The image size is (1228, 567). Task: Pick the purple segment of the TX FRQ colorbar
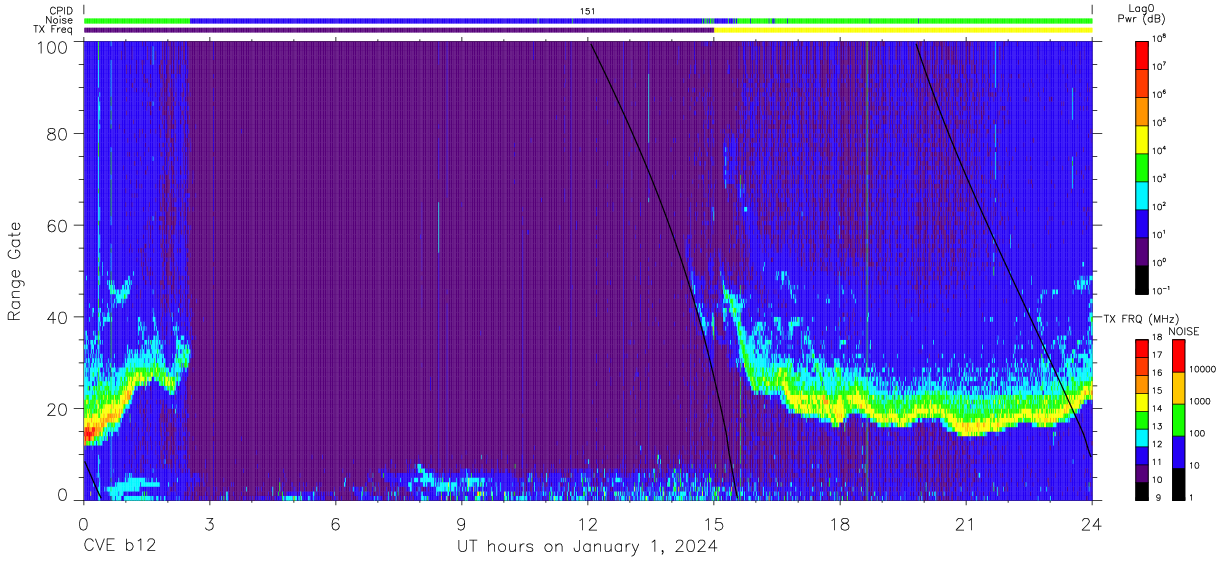click(1143, 472)
